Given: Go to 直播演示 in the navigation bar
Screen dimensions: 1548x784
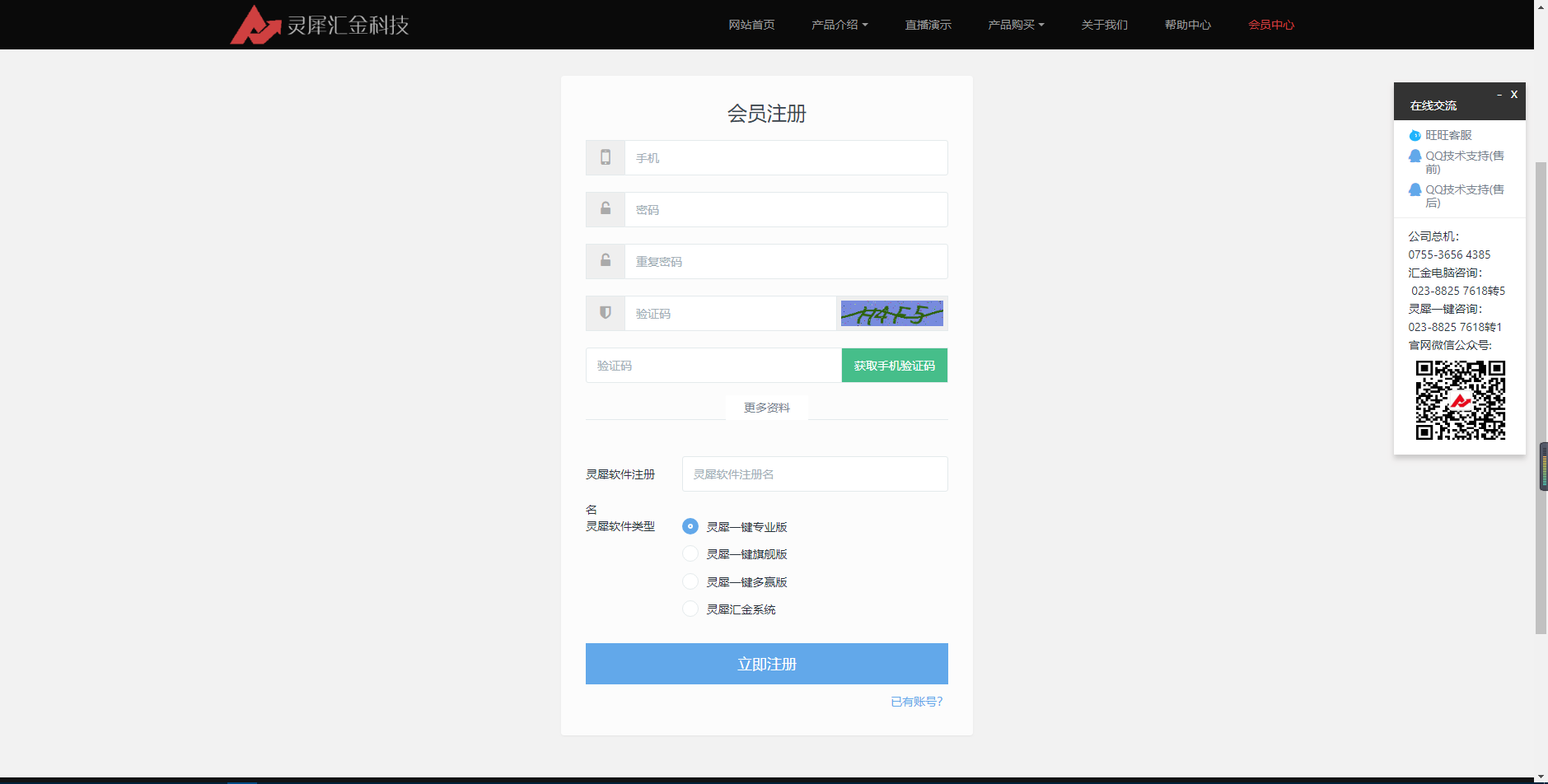Looking at the screenshot, I should click(x=927, y=24).
